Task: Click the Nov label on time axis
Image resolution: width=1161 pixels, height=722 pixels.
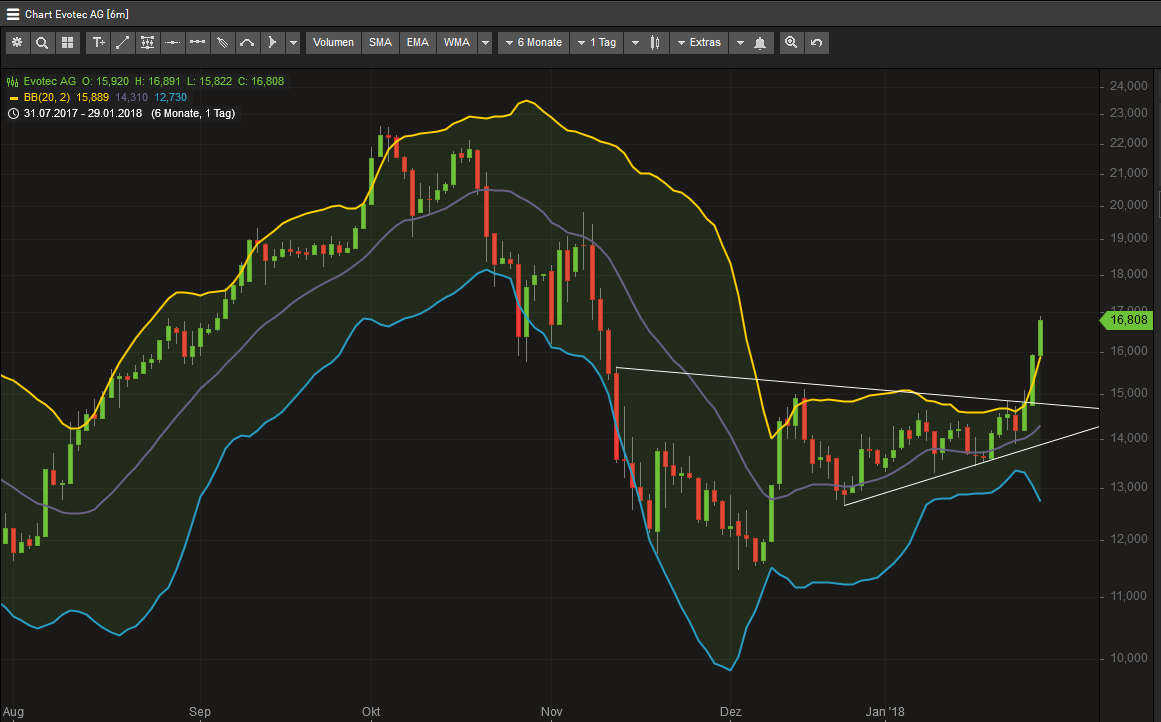Action: pyautogui.click(x=552, y=712)
